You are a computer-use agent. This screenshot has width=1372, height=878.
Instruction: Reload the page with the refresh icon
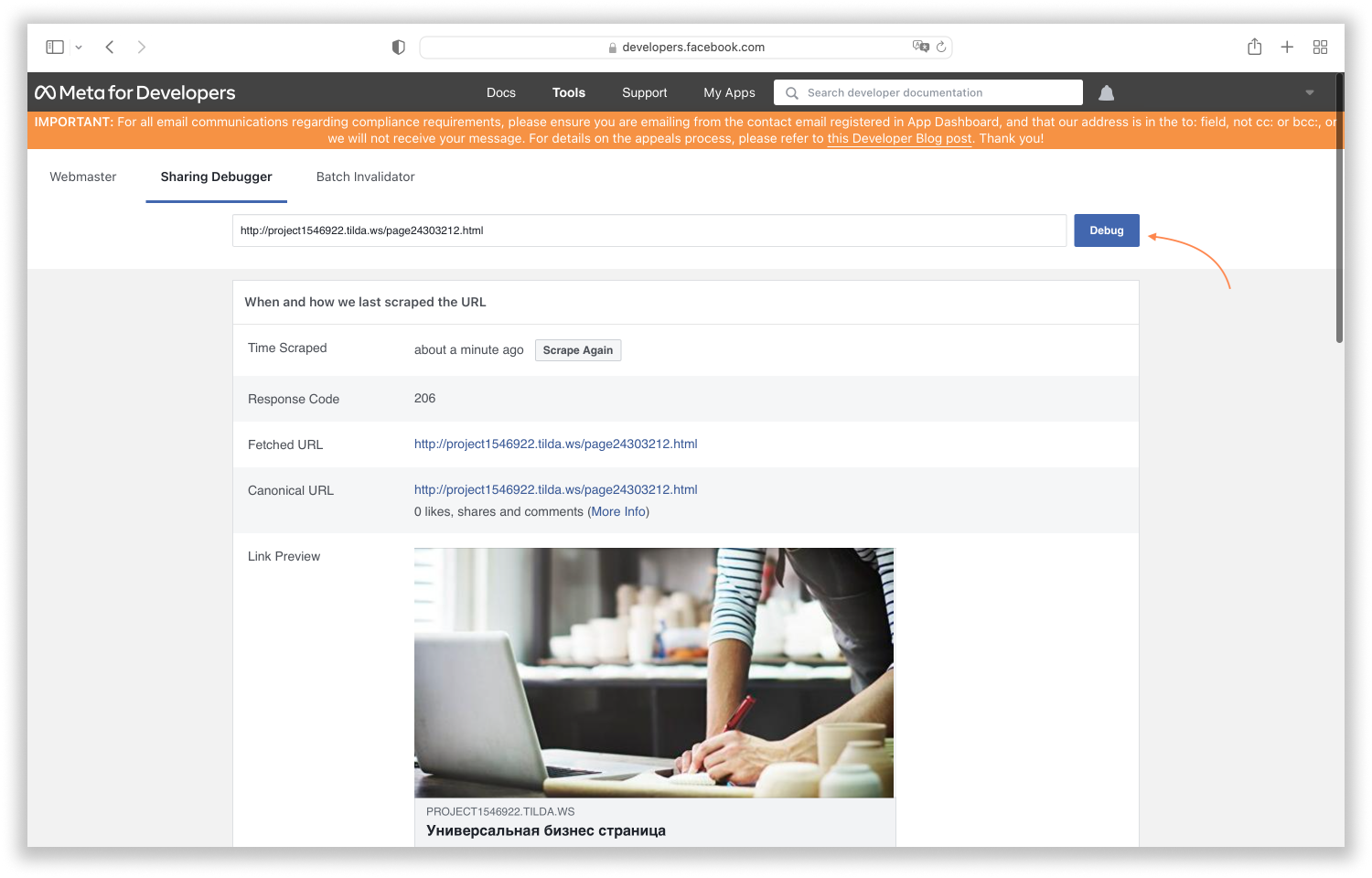[x=941, y=47]
